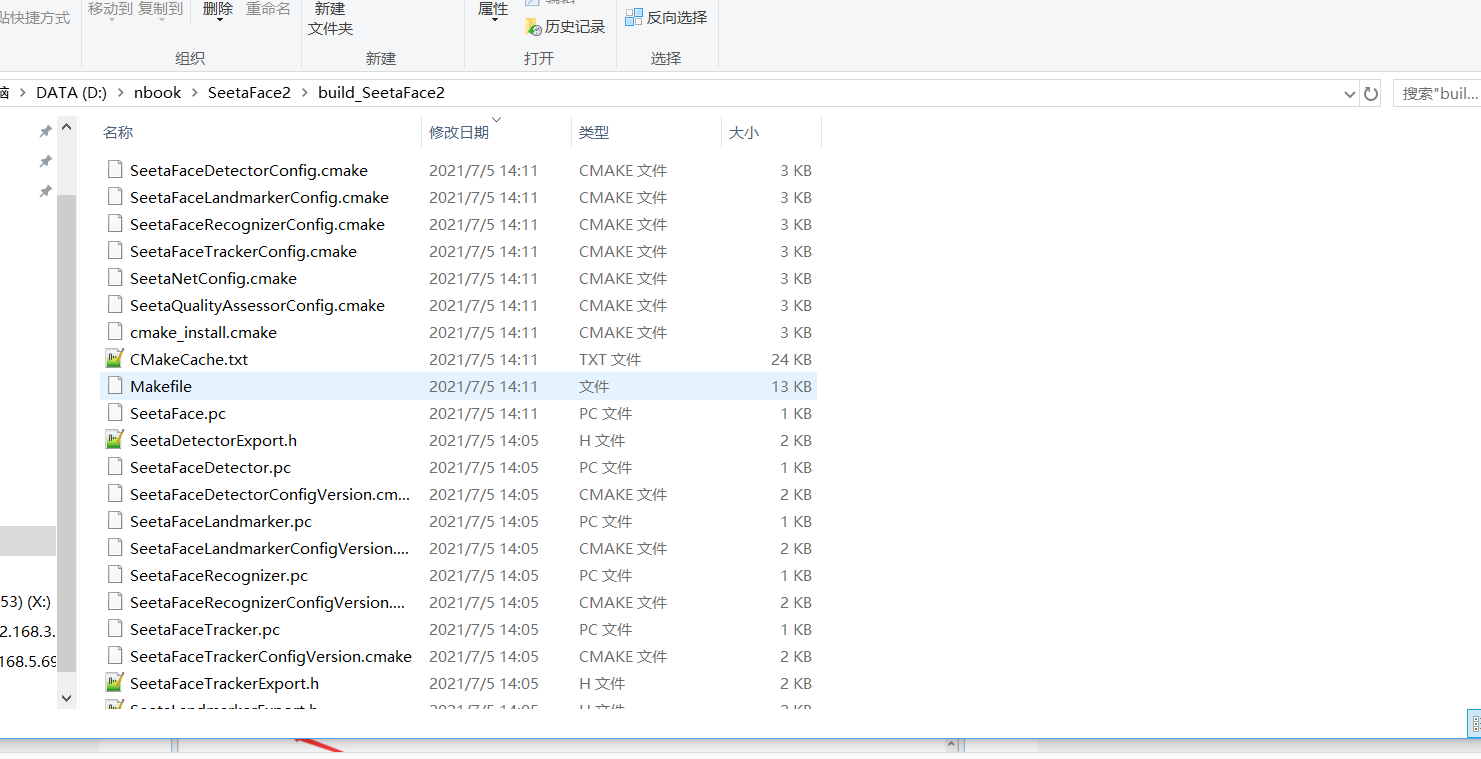
Task: Expand the 属性 dropdown arrow
Action: pos(492,22)
